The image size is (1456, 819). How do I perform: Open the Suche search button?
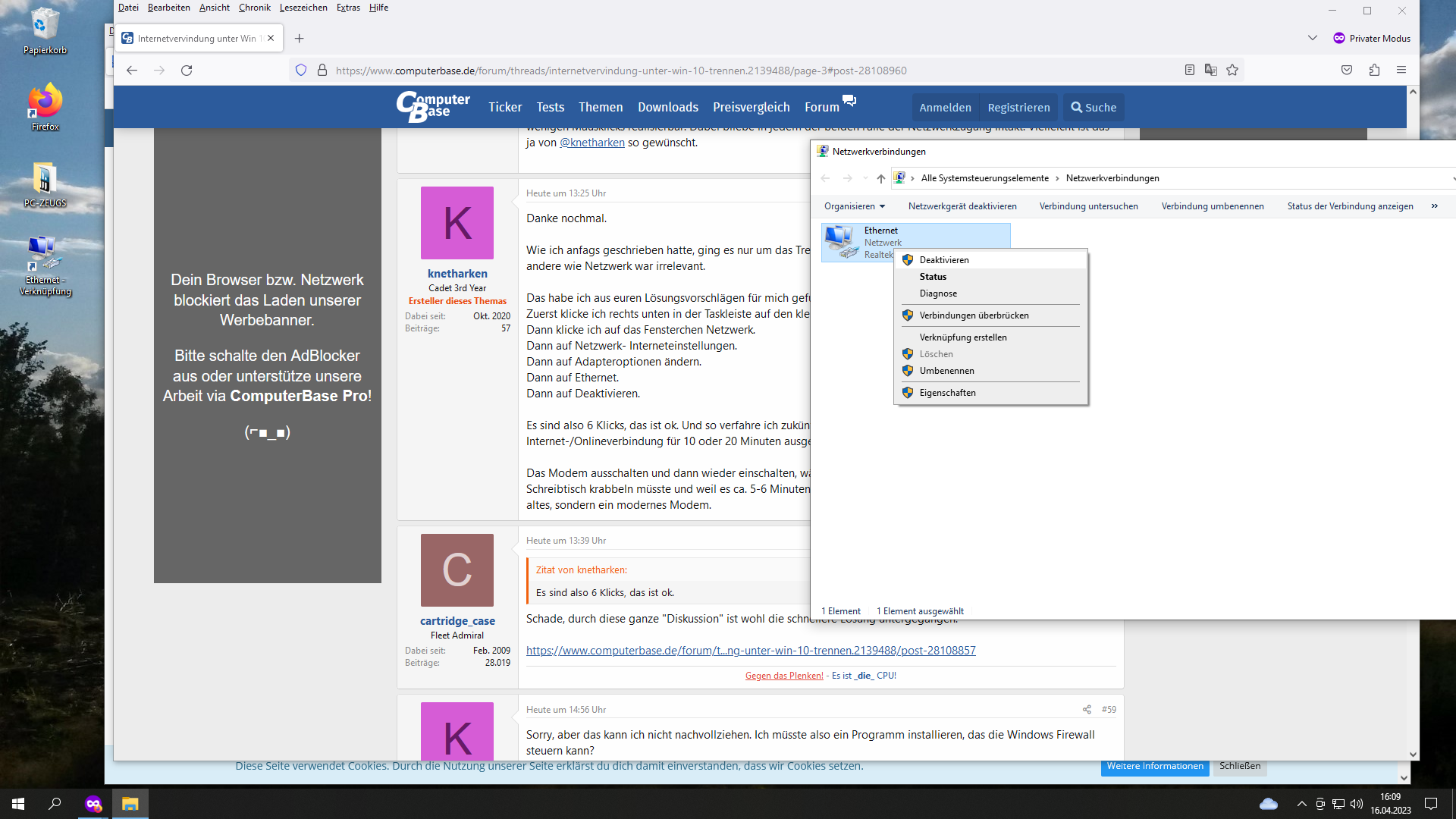click(1094, 108)
